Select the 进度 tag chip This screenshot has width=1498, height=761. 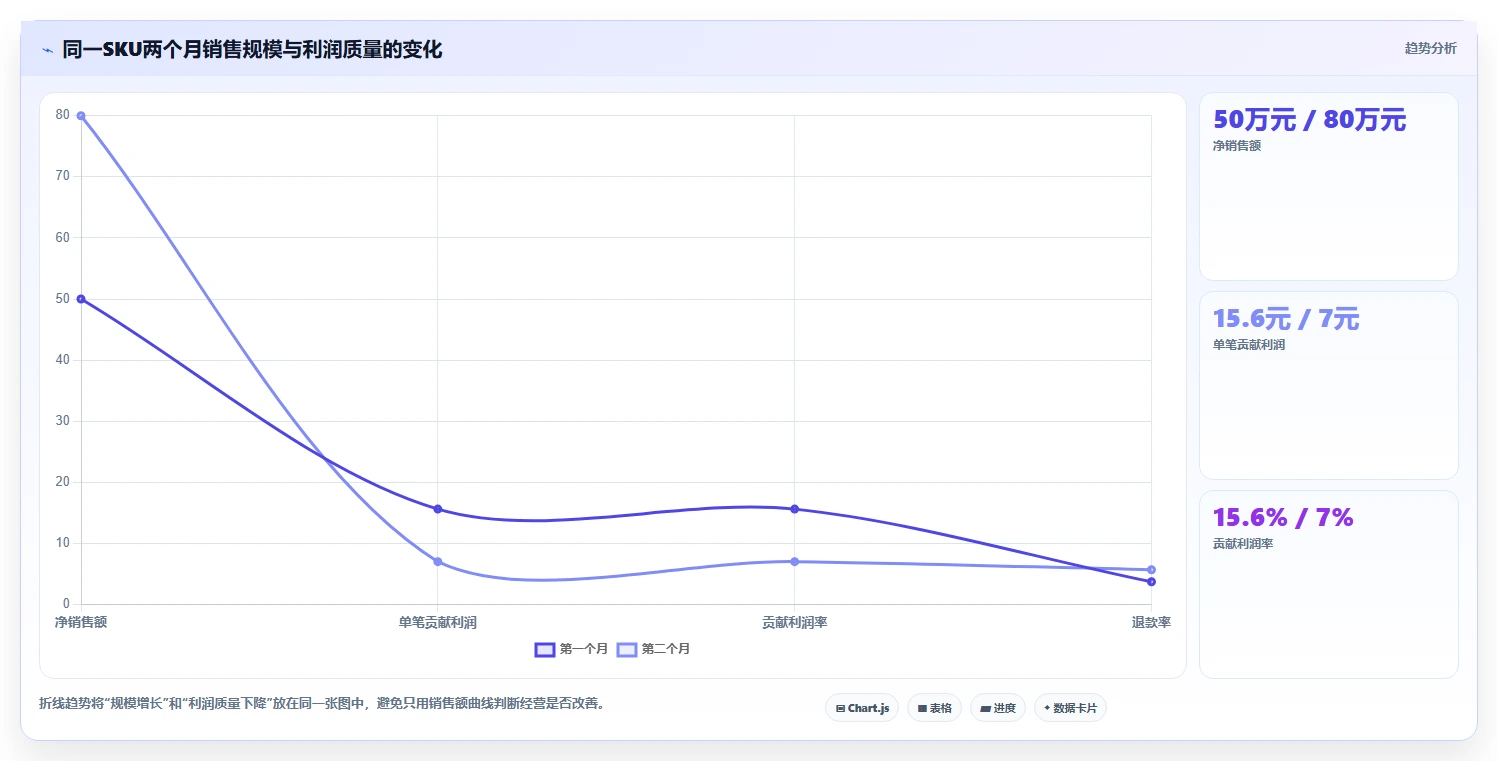(998, 708)
